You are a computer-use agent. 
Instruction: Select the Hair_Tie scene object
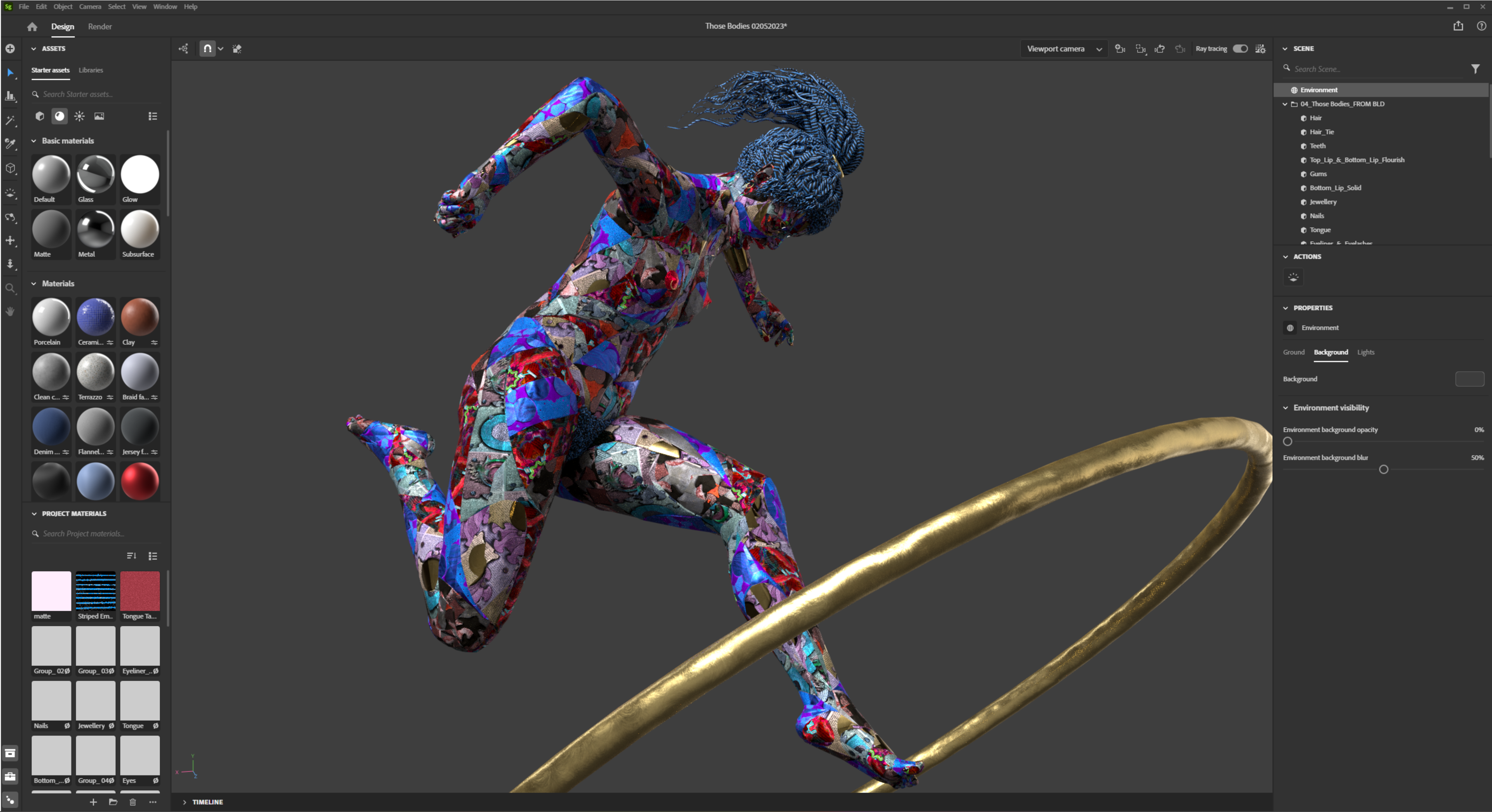tap(1321, 132)
